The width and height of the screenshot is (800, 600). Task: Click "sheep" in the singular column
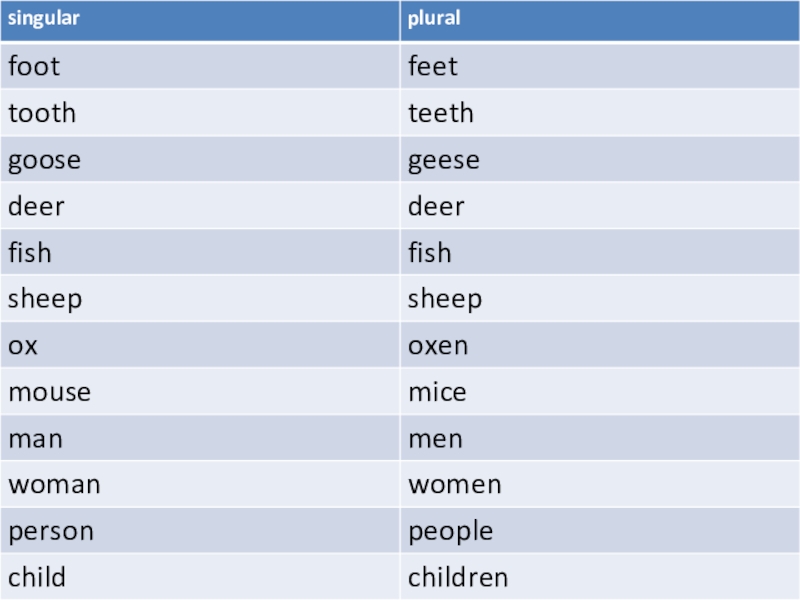tap(45, 299)
